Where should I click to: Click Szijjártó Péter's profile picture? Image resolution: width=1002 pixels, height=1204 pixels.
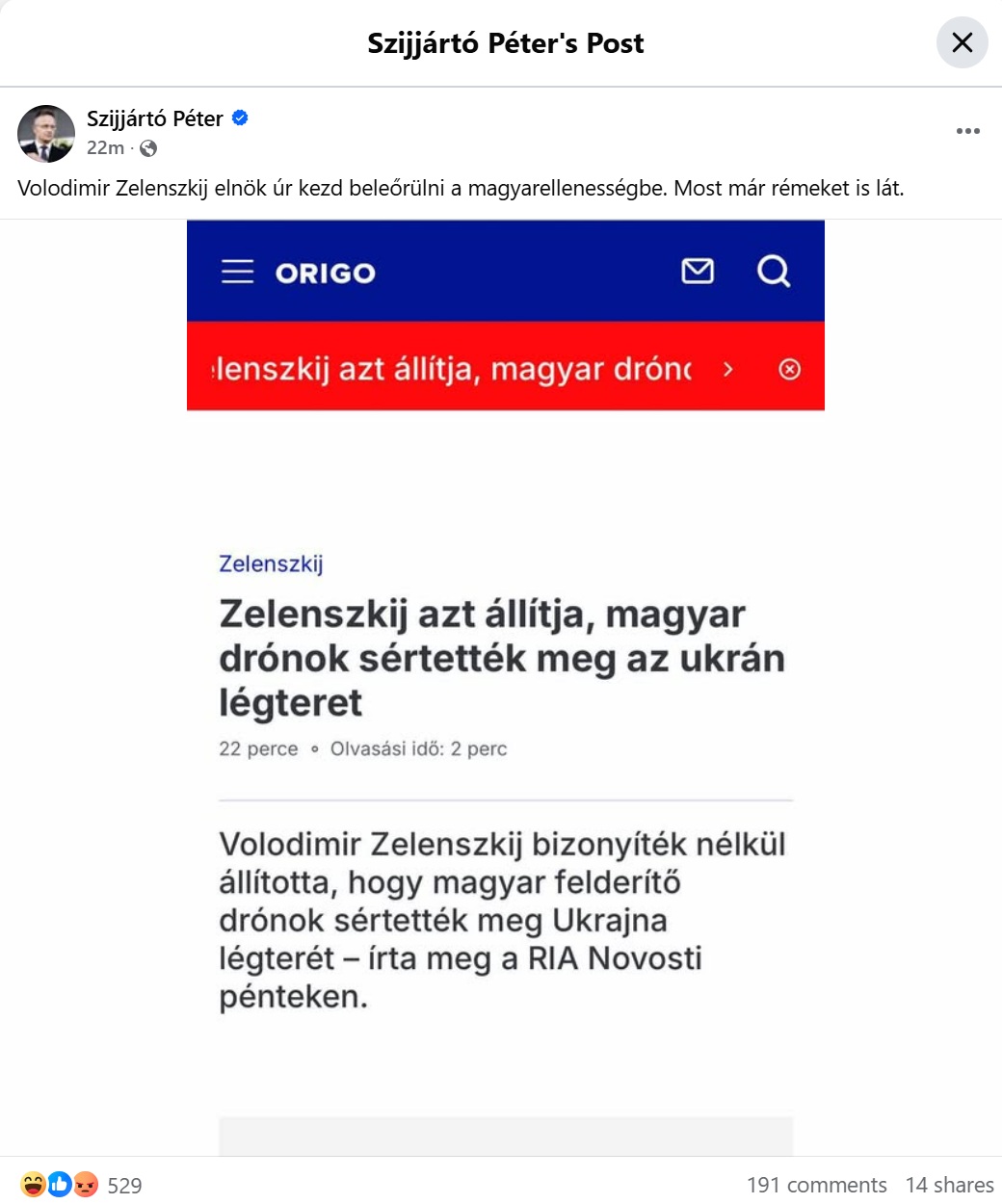(46, 133)
